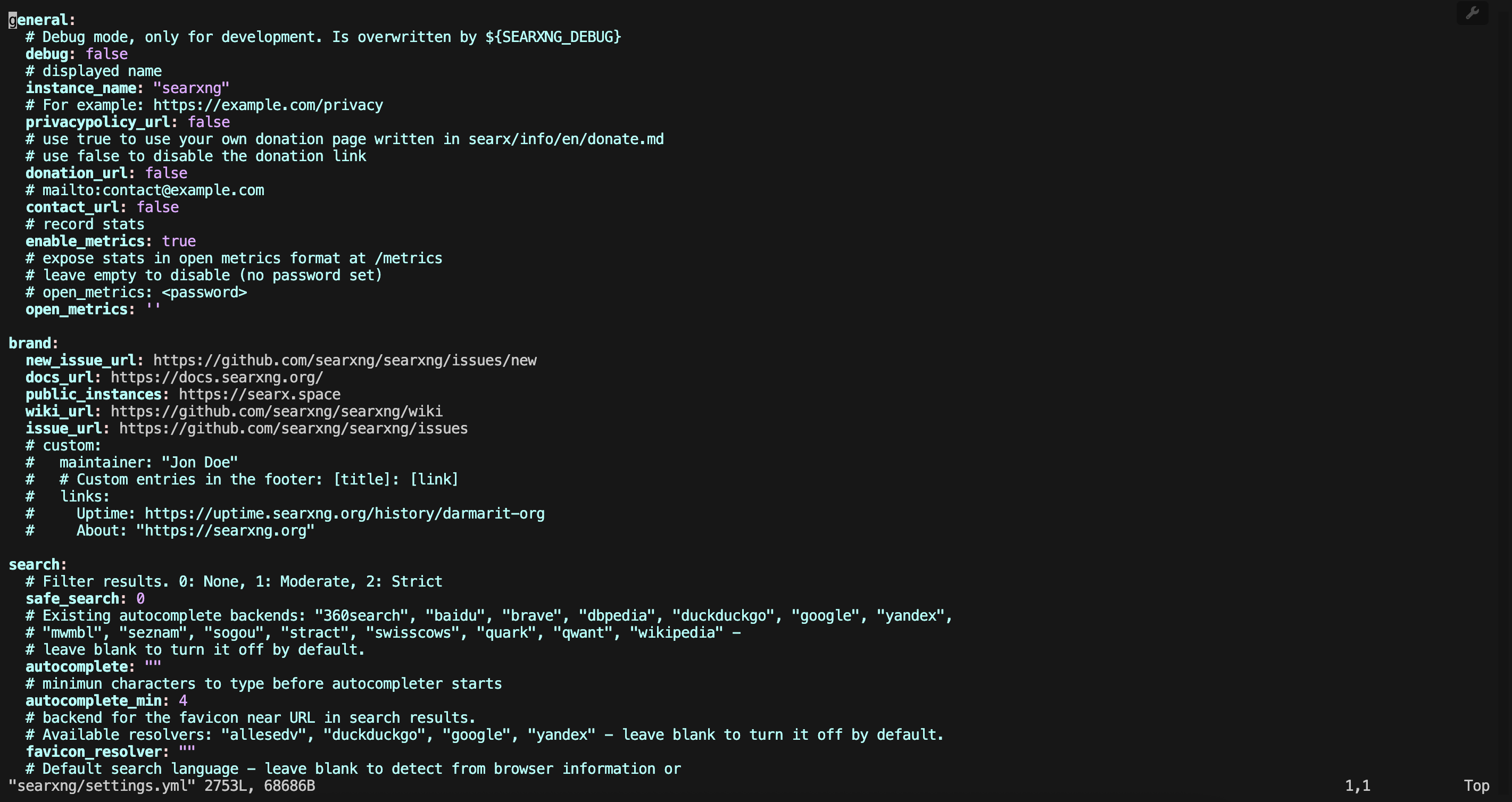
Task: Click the wiki_url GitHub wiki link
Action: 277,411
